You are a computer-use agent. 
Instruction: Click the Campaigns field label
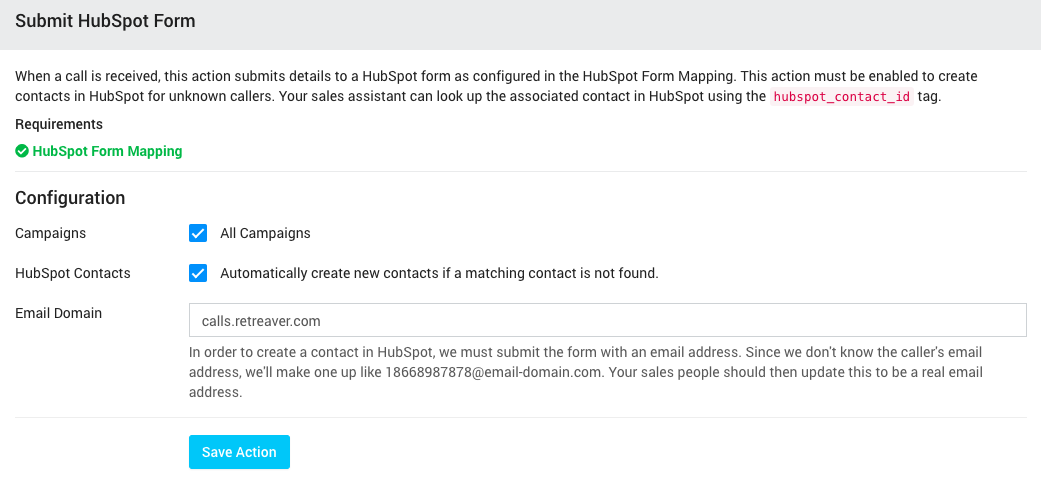50,233
